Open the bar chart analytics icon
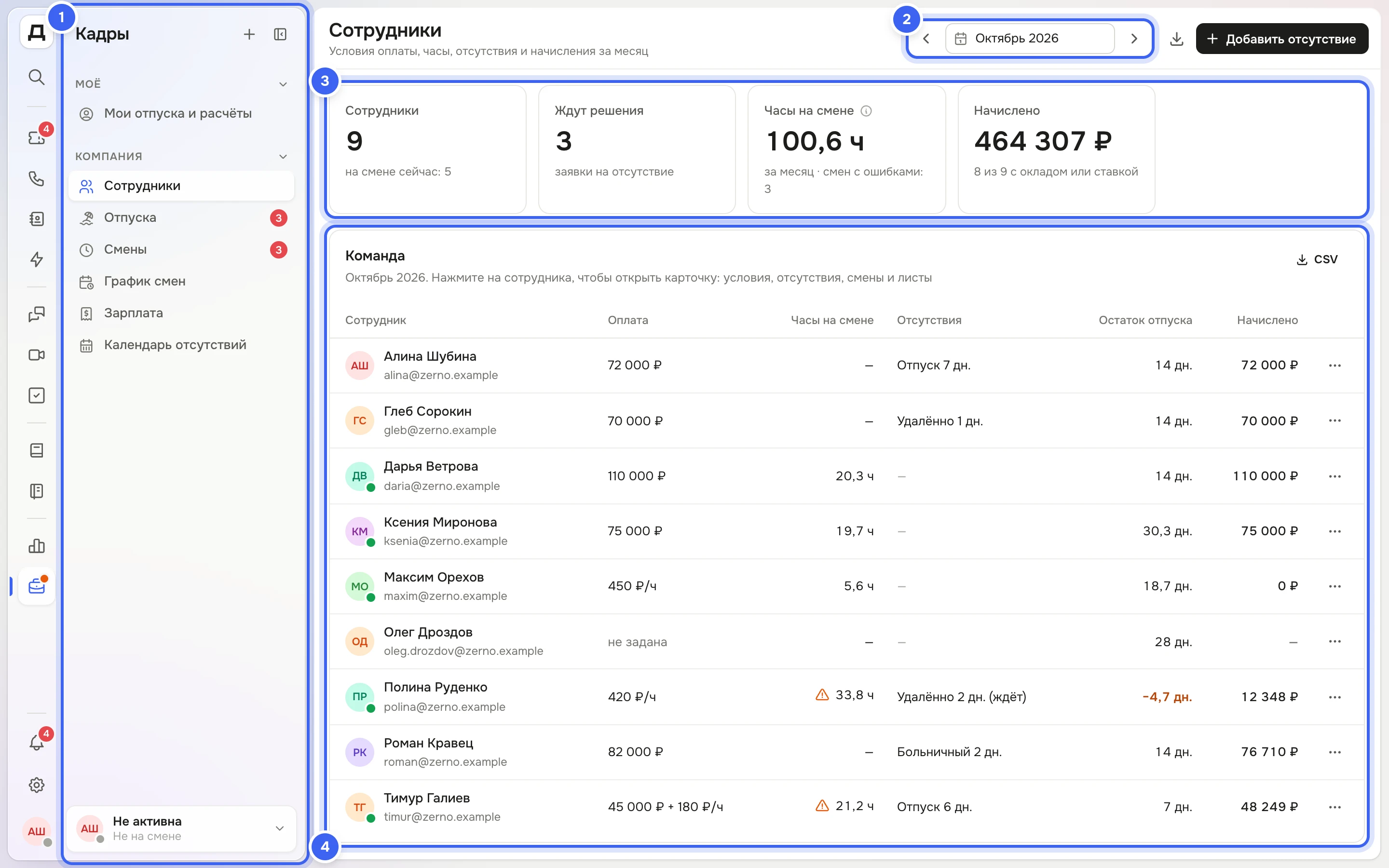Viewport: 1389px width, 868px height. pos(36,546)
